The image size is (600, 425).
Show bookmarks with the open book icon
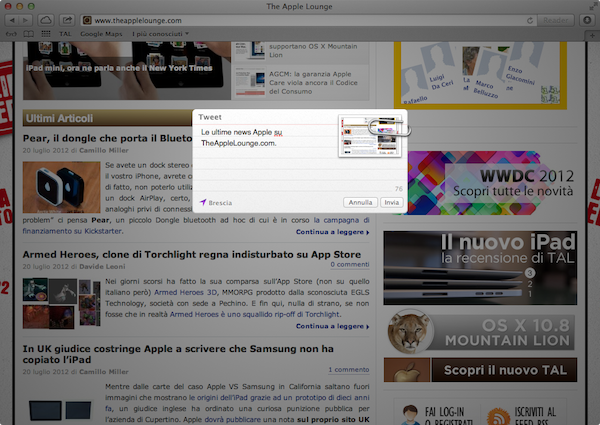(x=29, y=34)
